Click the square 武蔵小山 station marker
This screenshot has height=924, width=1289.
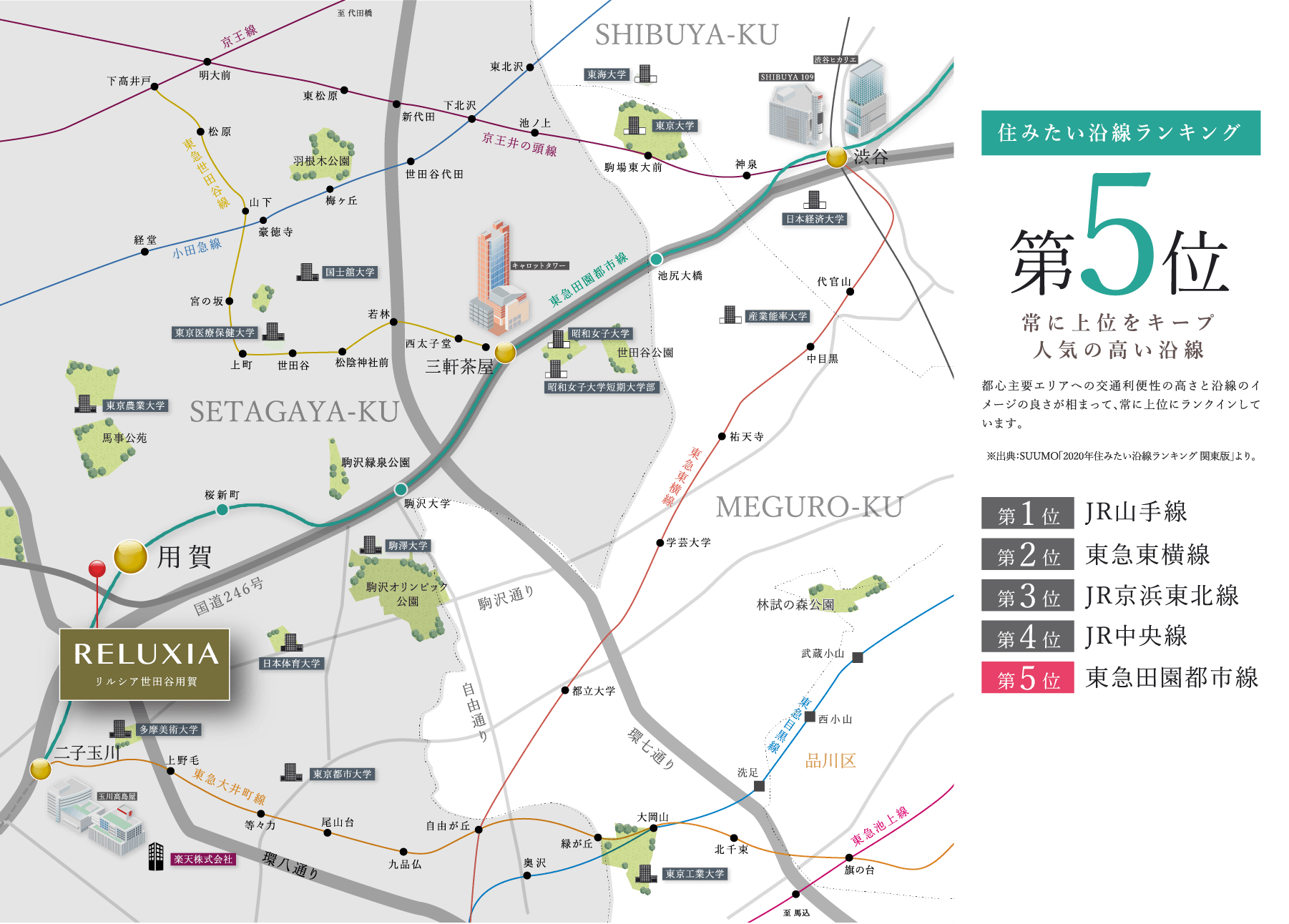pos(858,657)
